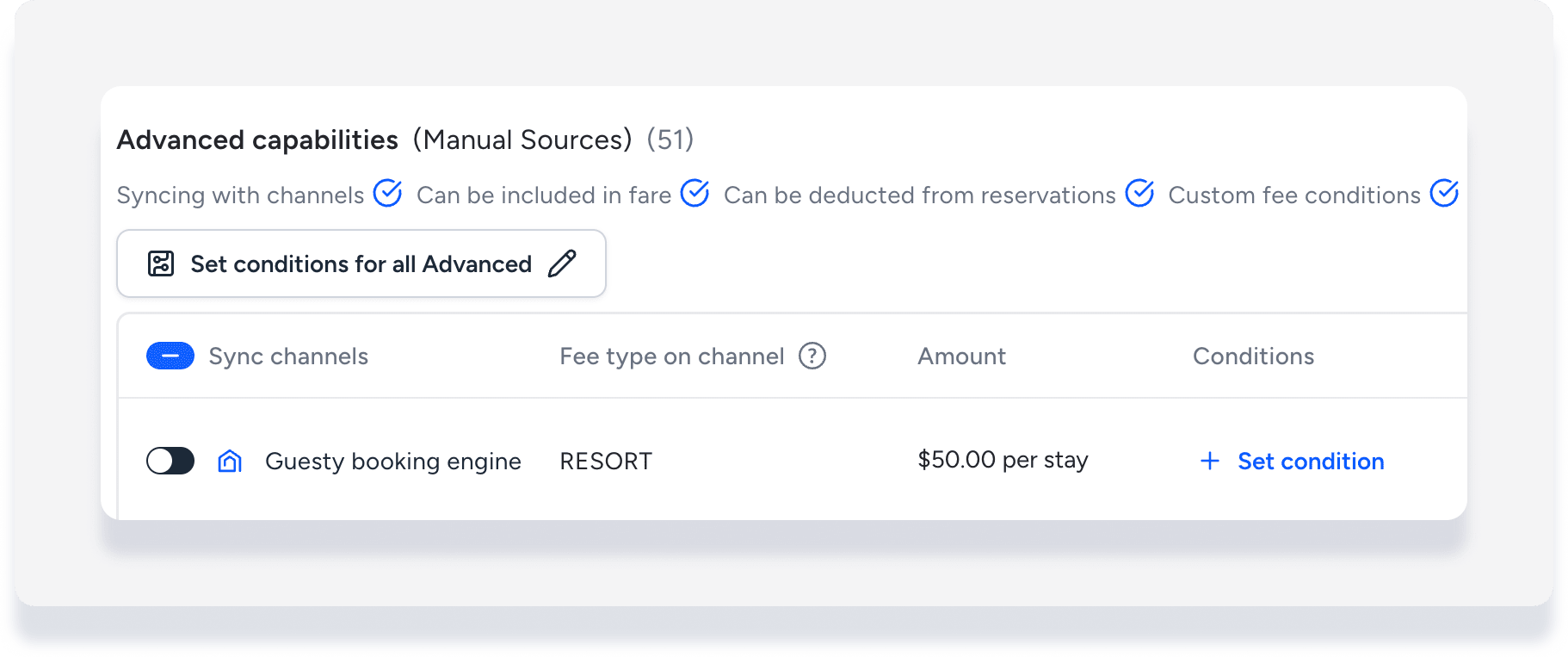The width and height of the screenshot is (1568, 657).
Task: Click the Guesty booking engine channel name
Action: [x=392, y=462]
